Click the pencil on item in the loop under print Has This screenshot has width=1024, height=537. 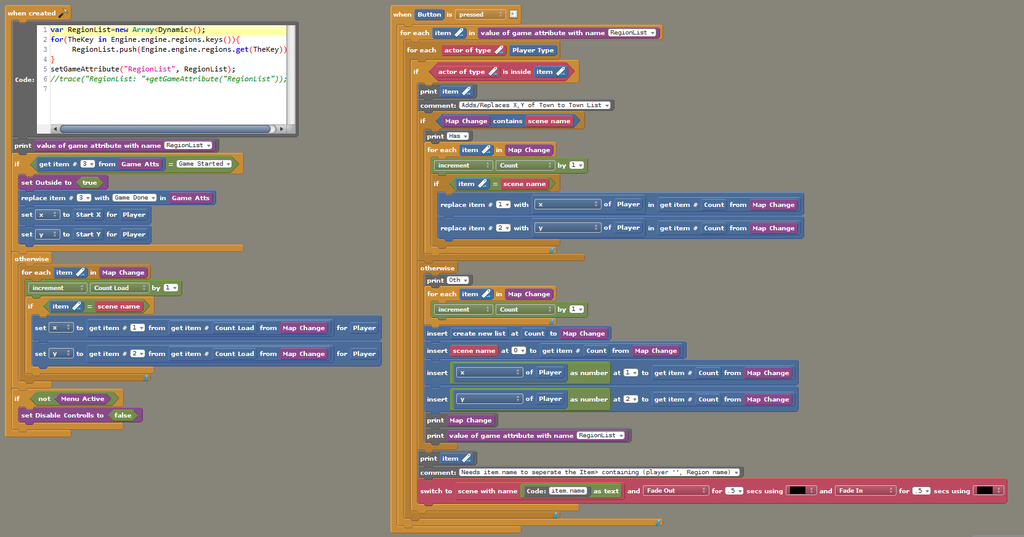(x=486, y=150)
